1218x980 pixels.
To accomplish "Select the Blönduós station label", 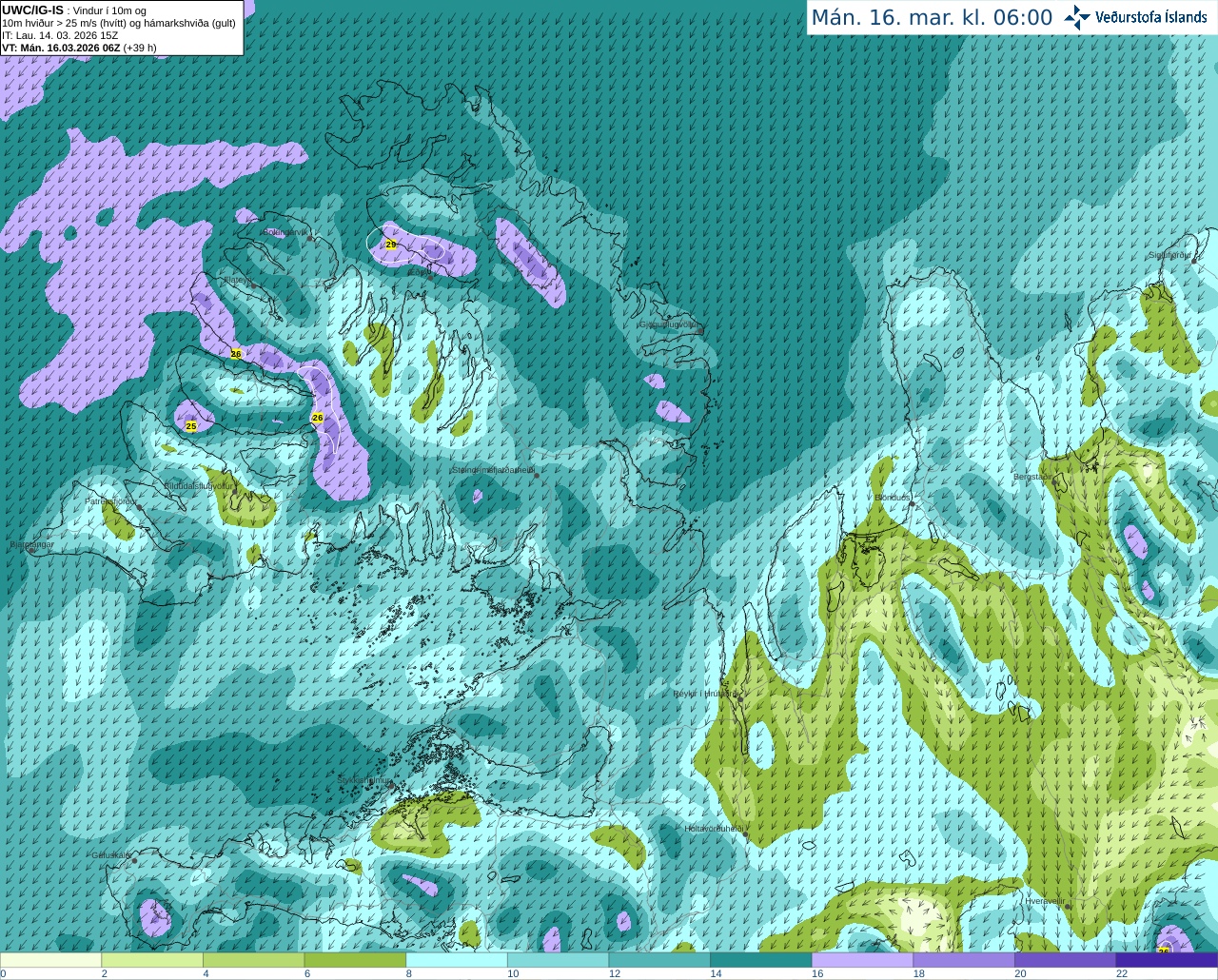I will [893, 498].
